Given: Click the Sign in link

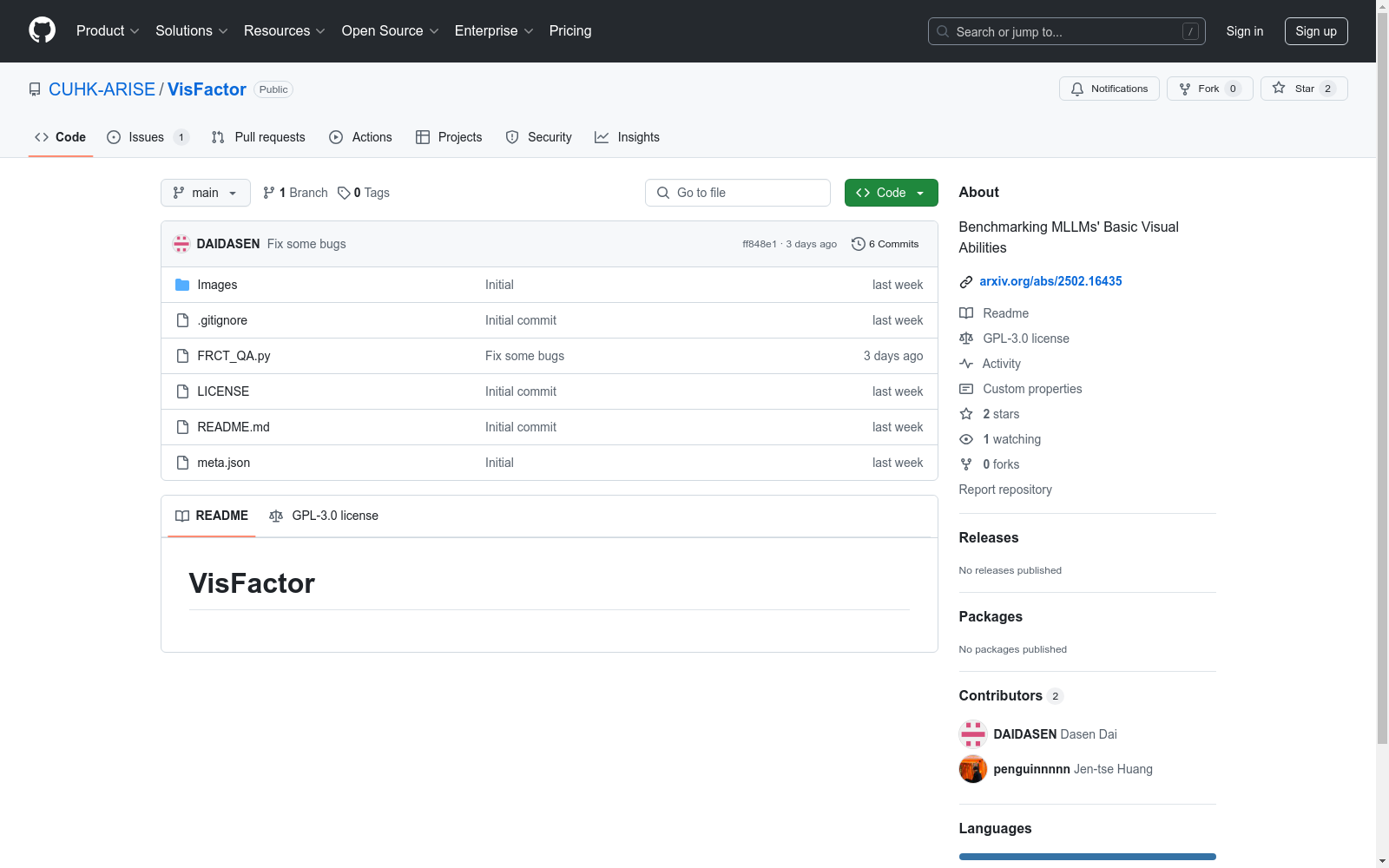Looking at the screenshot, I should 1245,31.
